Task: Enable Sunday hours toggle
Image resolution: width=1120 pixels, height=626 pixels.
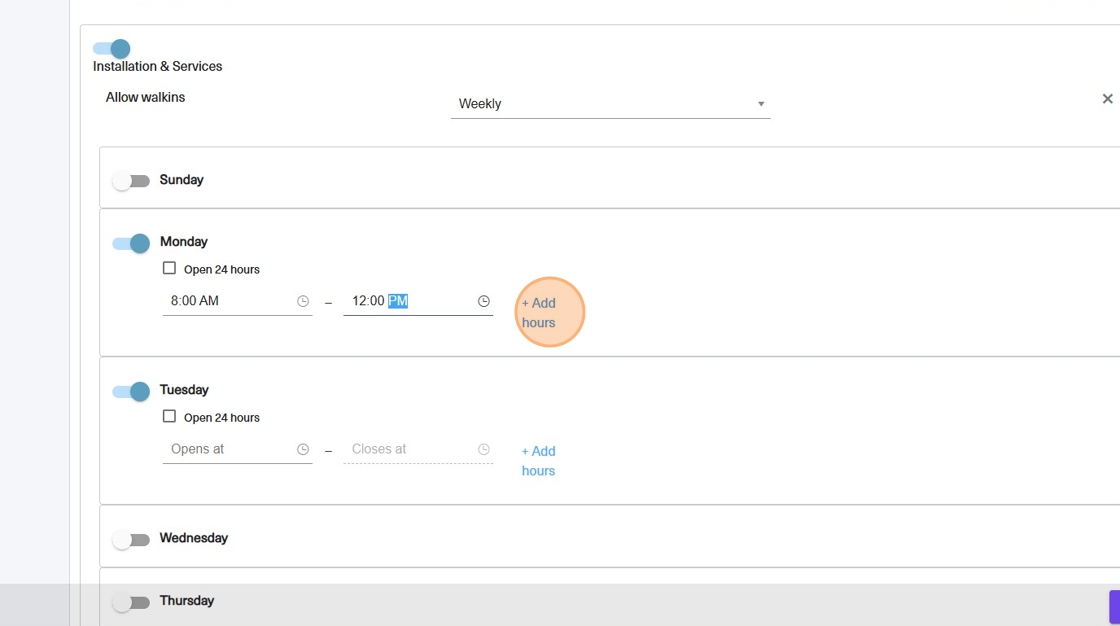Action: tap(131, 181)
